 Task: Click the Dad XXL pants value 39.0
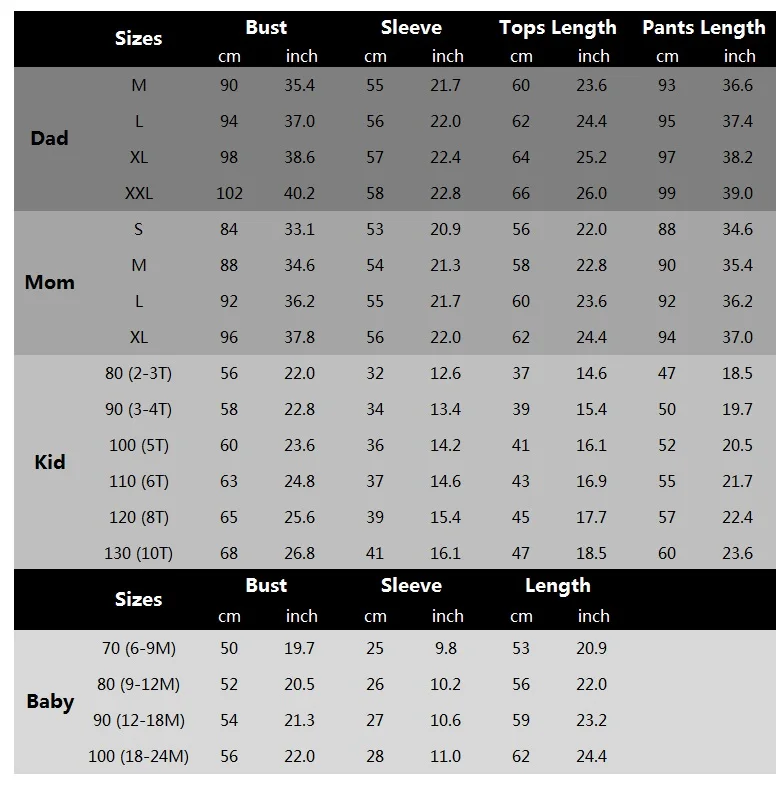click(x=737, y=193)
